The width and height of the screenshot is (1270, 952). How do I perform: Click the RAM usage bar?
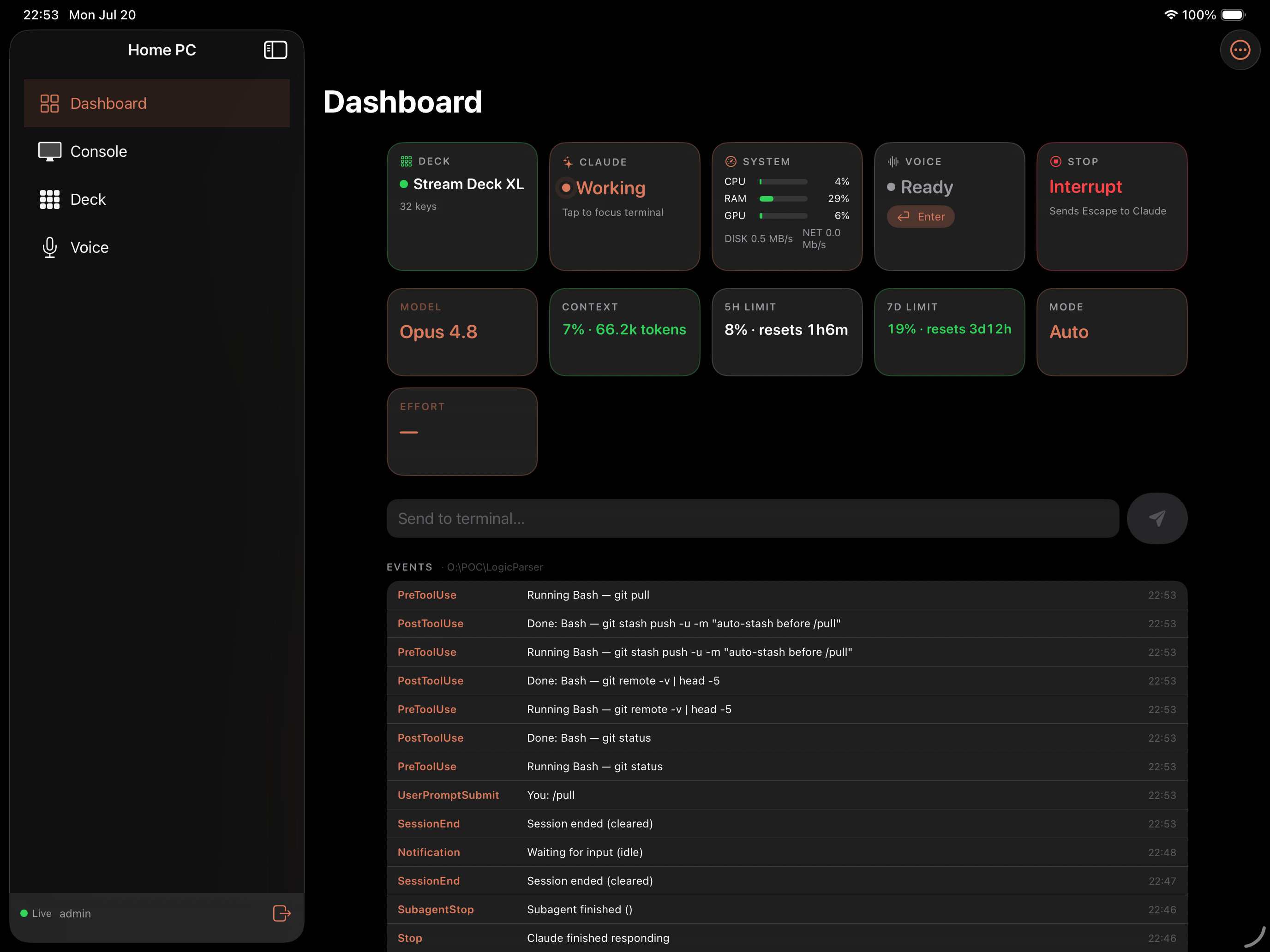(783, 198)
